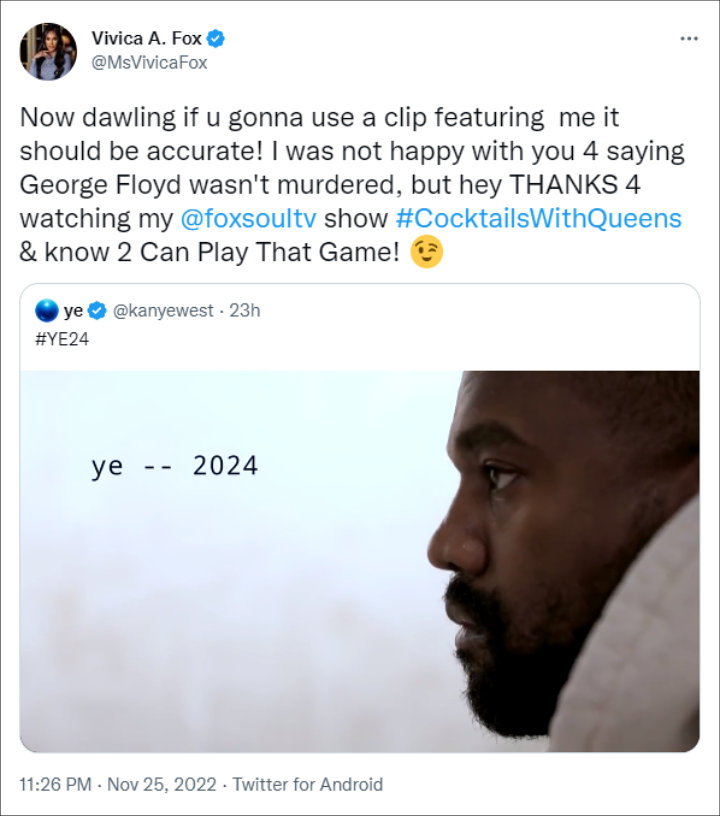Open the ye display name in quoted tweet
The image size is (720, 816).
(73, 311)
